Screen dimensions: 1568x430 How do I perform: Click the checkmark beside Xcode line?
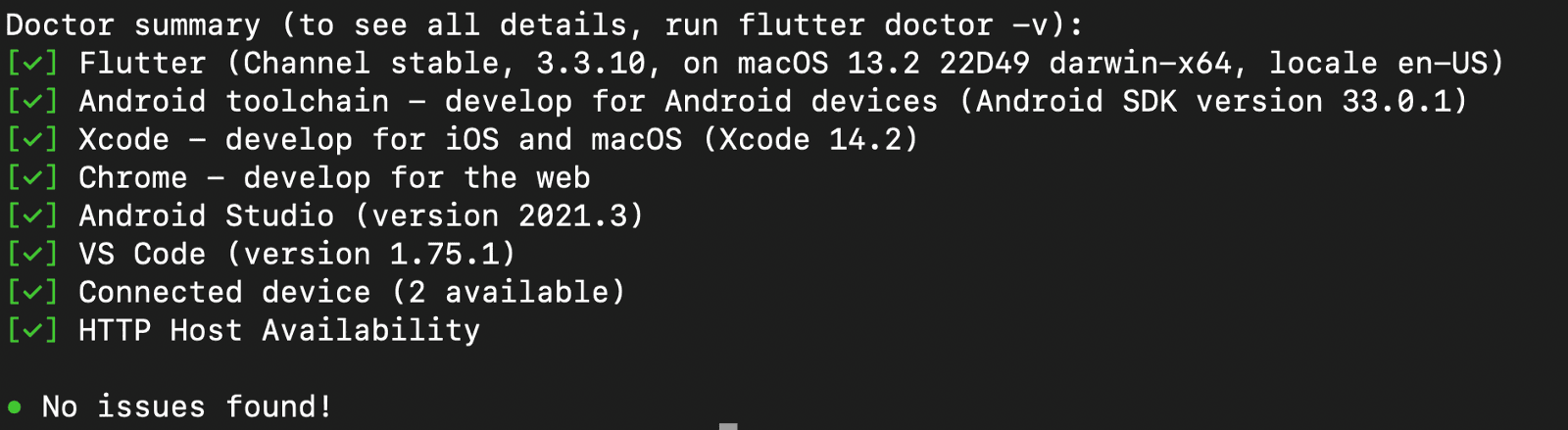pyautogui.click(x=32, y=140)
